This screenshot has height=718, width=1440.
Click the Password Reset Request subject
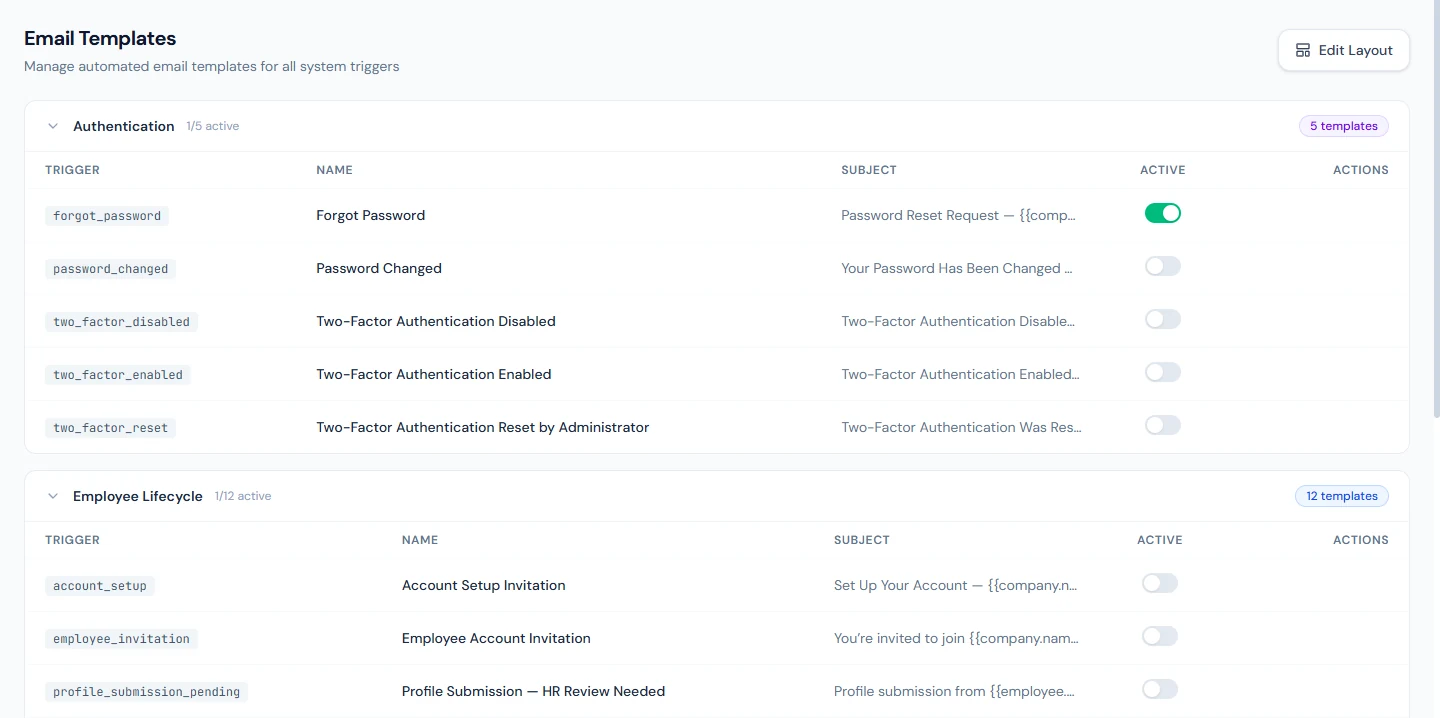[x=959, y=215]
